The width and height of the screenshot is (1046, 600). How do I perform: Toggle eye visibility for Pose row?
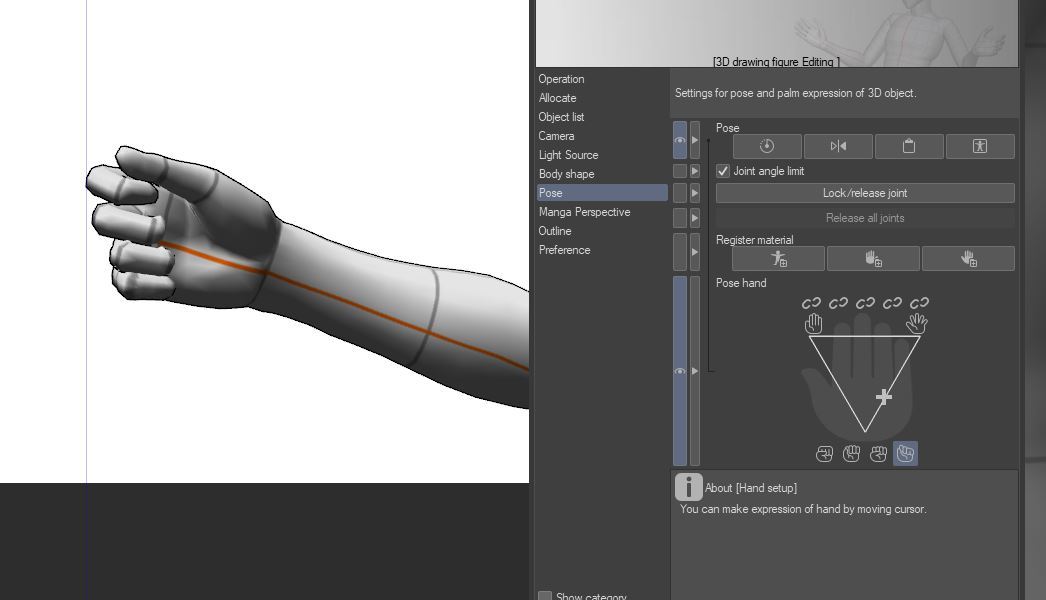[x=680, y=140]
